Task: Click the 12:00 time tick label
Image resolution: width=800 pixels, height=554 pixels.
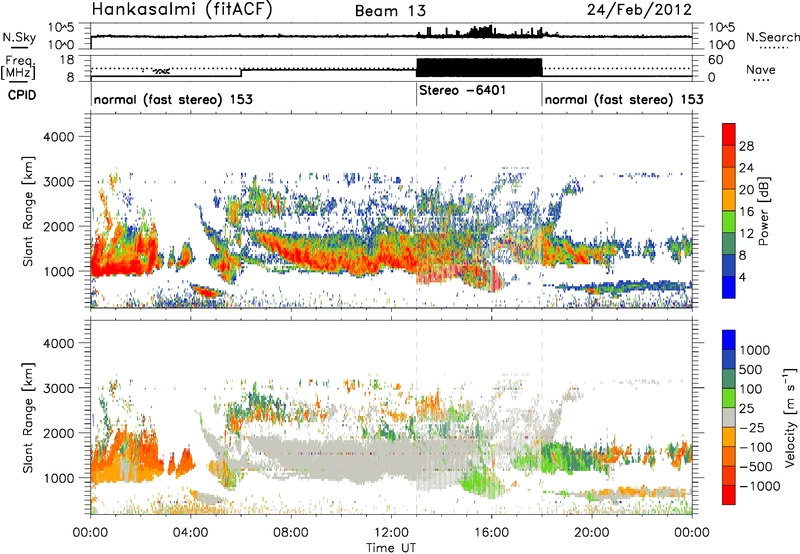Action: point(391,533)
